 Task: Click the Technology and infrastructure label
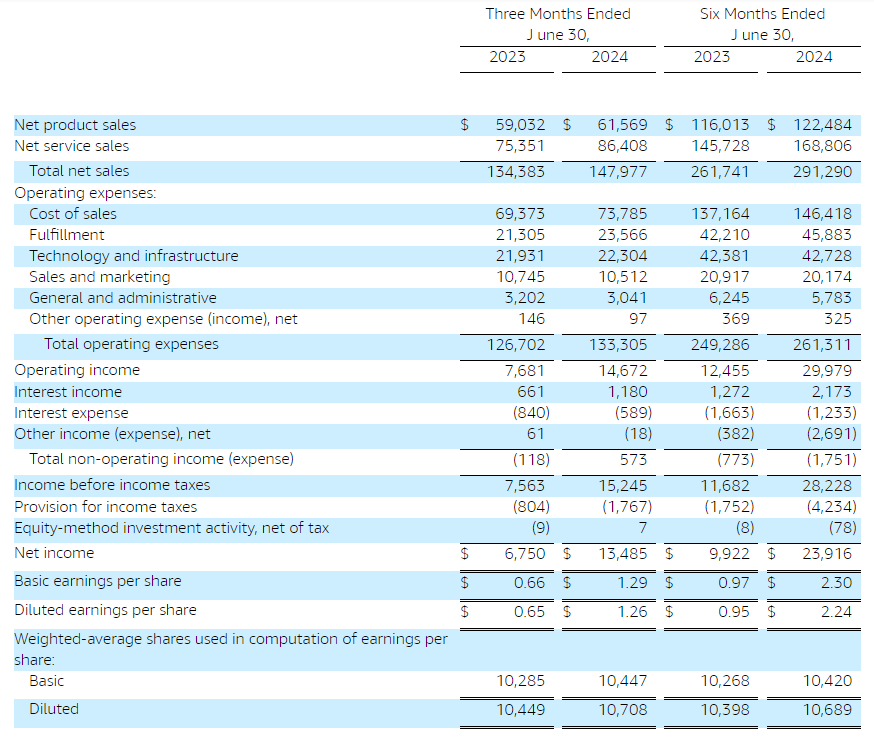point(134,256)
